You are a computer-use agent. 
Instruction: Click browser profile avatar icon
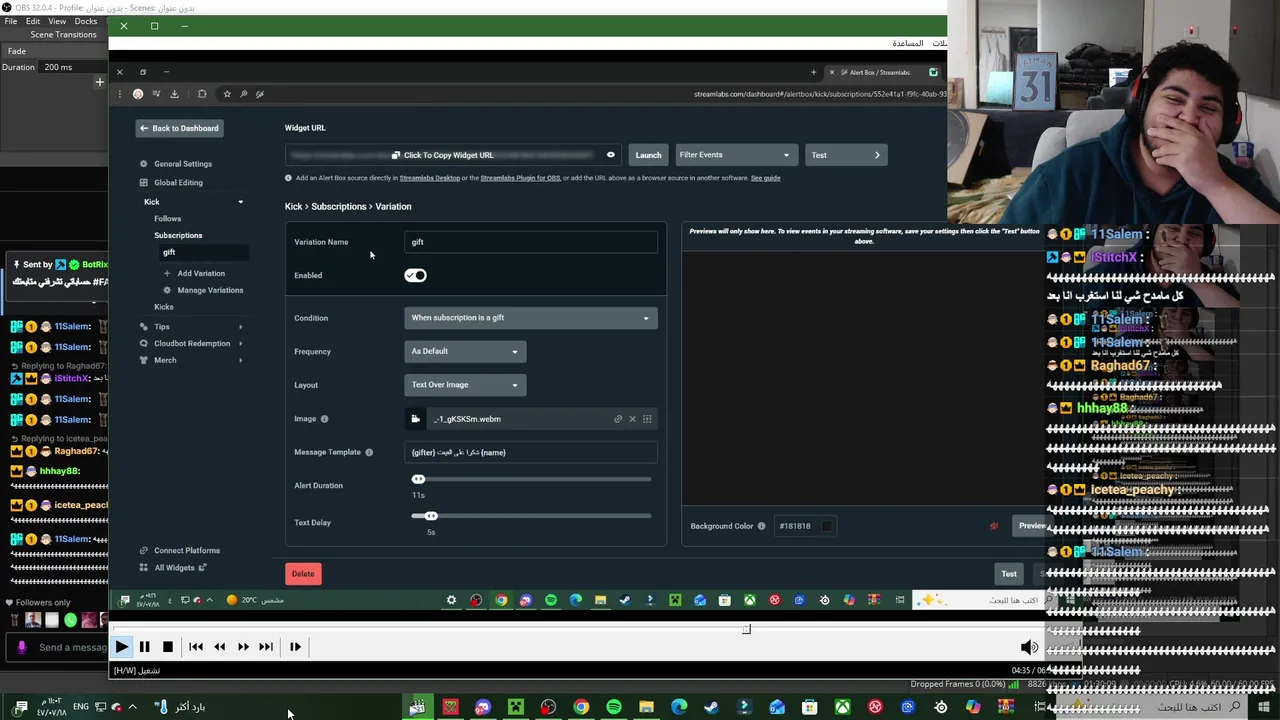pos(138,94)
